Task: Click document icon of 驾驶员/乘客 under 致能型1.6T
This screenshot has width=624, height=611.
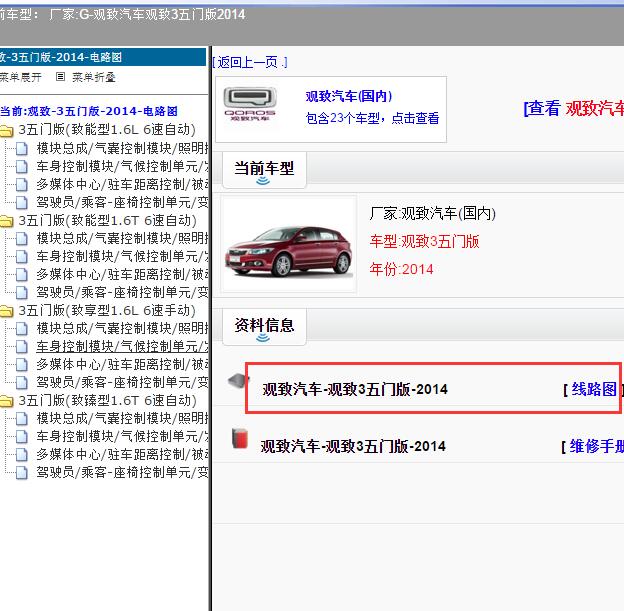Action: 21,293
